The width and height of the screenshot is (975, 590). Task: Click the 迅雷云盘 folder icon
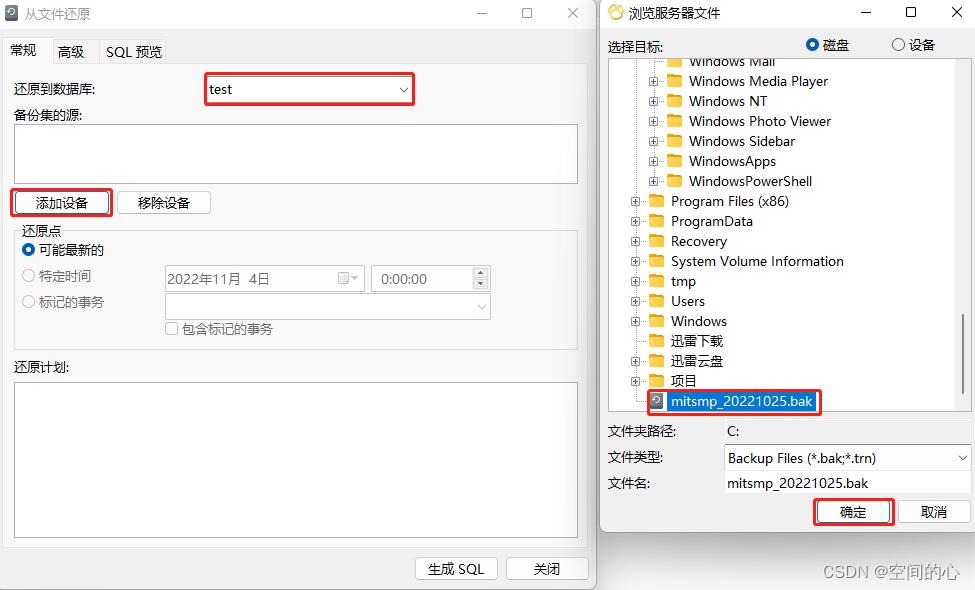click(x=657, y=361)
